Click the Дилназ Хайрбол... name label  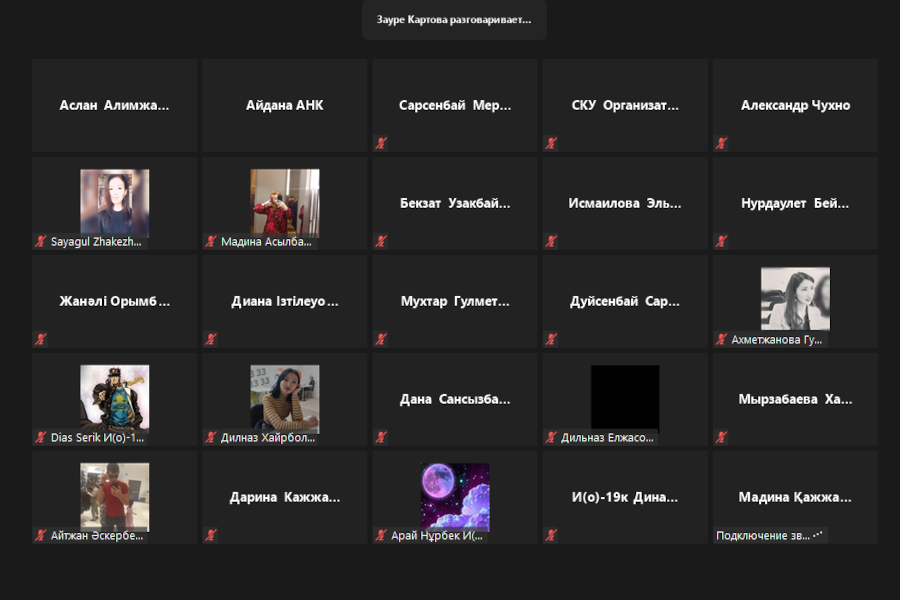(x=268, y=438)
